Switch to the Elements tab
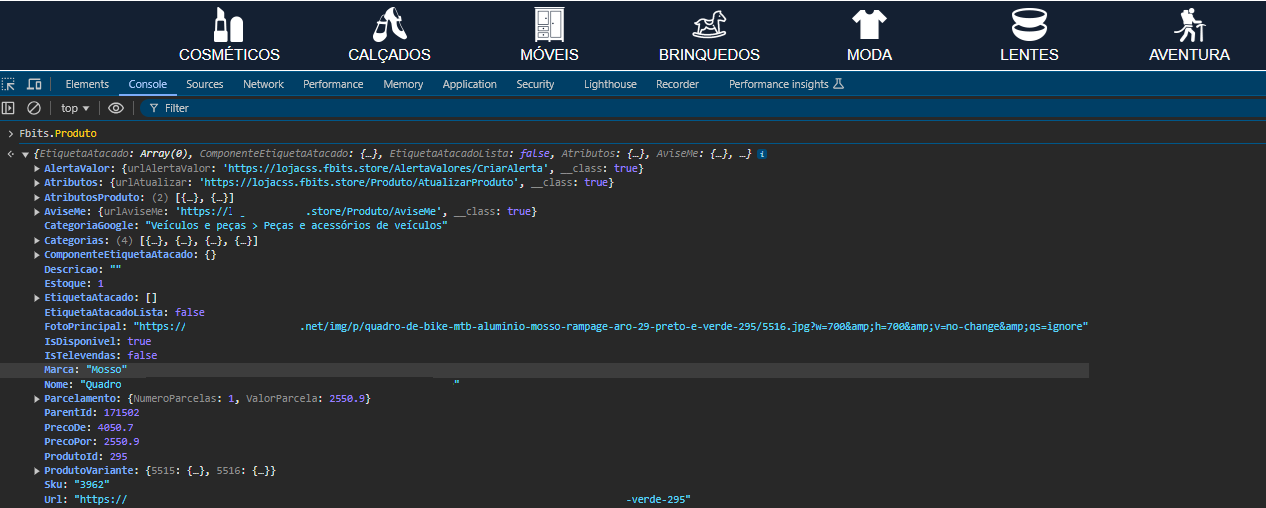Viewport: 1266px width, 508px height. 87,84
